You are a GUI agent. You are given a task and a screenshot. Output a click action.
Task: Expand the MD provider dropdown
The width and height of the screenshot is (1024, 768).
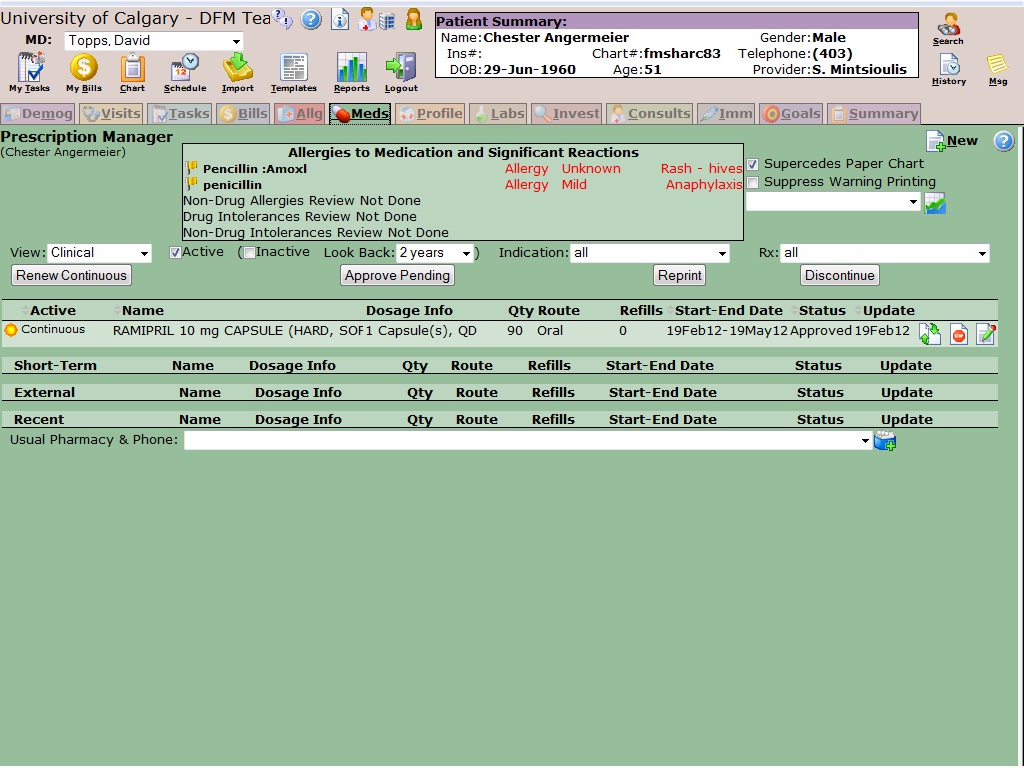pos(154,41)
